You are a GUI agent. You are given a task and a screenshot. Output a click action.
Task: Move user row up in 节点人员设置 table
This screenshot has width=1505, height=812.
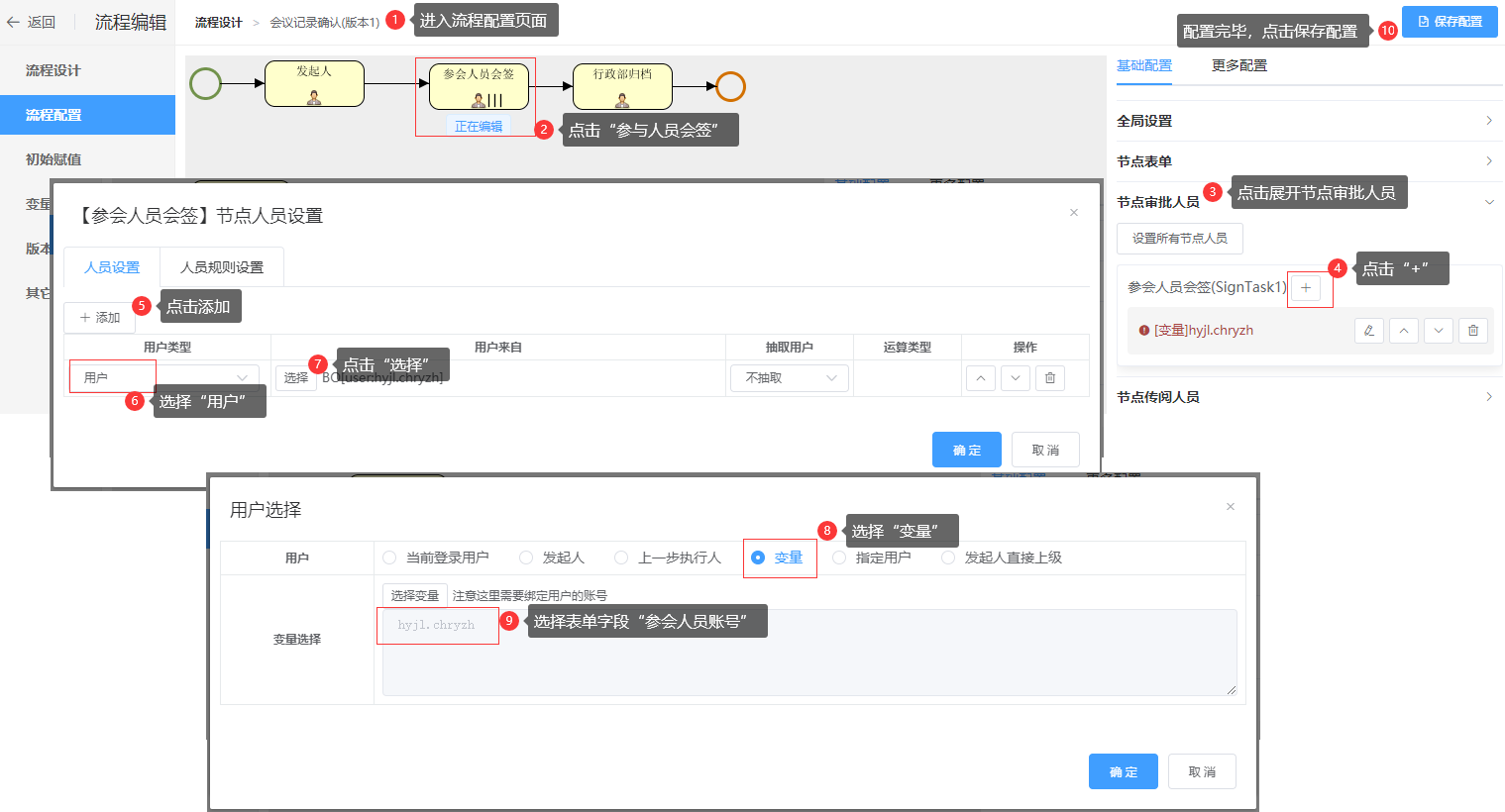[x=980, y=378]
